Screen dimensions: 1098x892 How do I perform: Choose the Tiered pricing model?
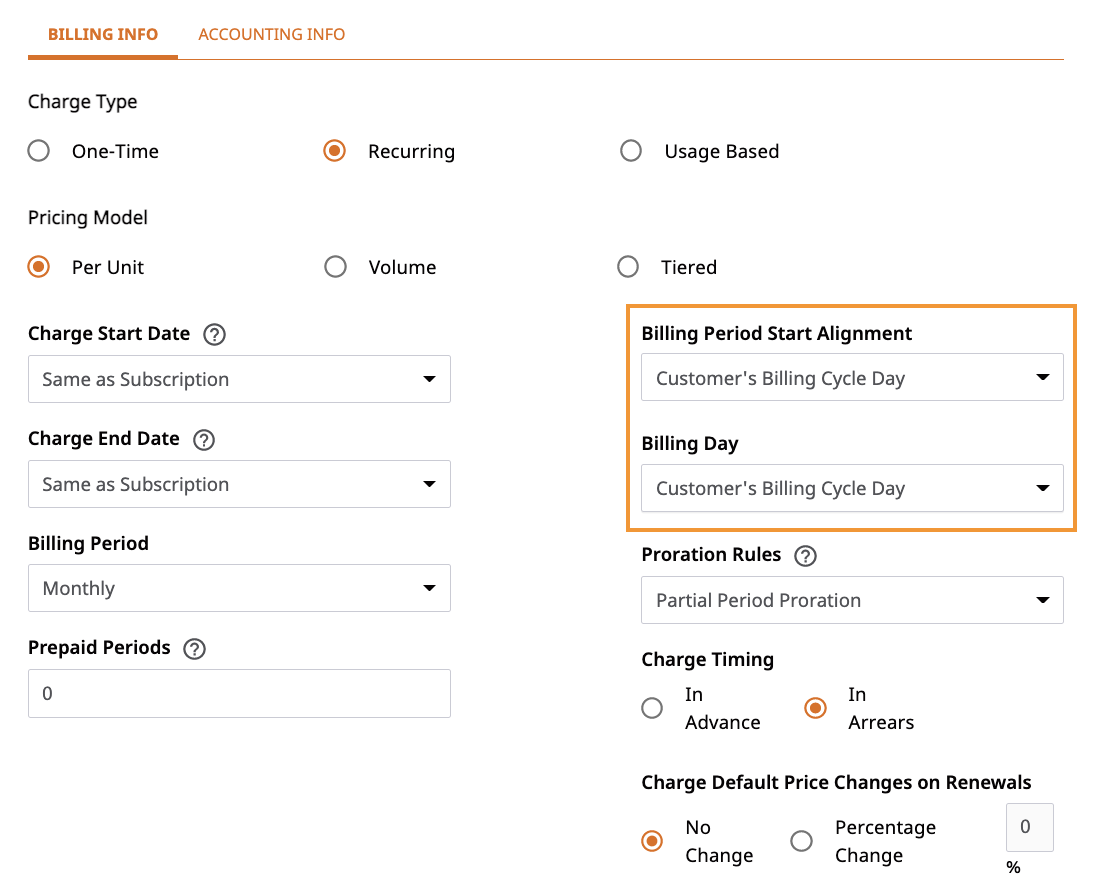click(x=628, y=267)
